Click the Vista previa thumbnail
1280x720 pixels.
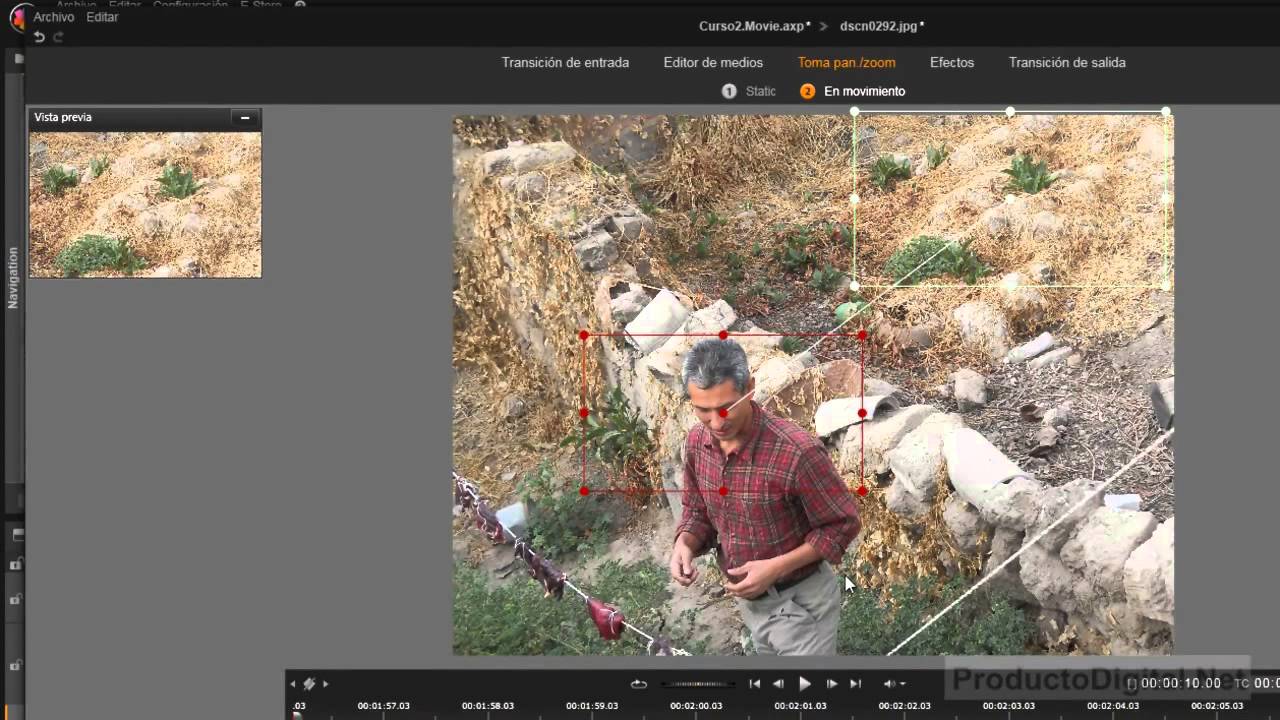[x=146, y=204]
